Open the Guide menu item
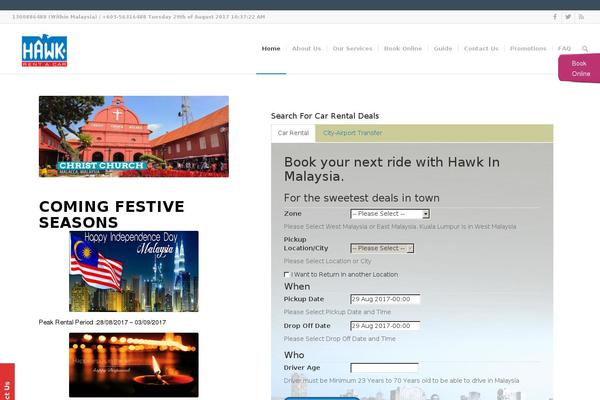 point(443,49)
